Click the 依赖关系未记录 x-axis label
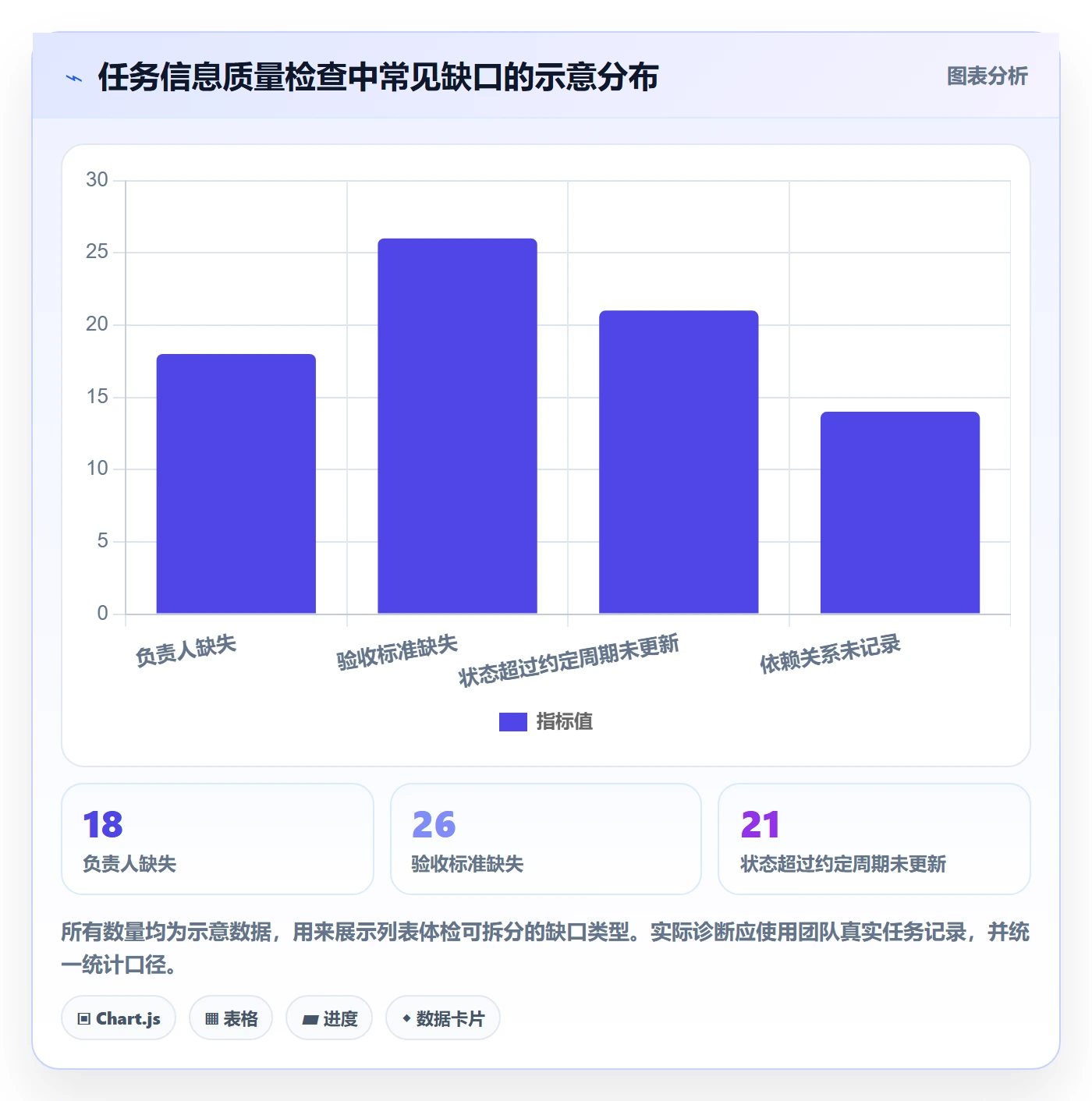 click(830, 653)
